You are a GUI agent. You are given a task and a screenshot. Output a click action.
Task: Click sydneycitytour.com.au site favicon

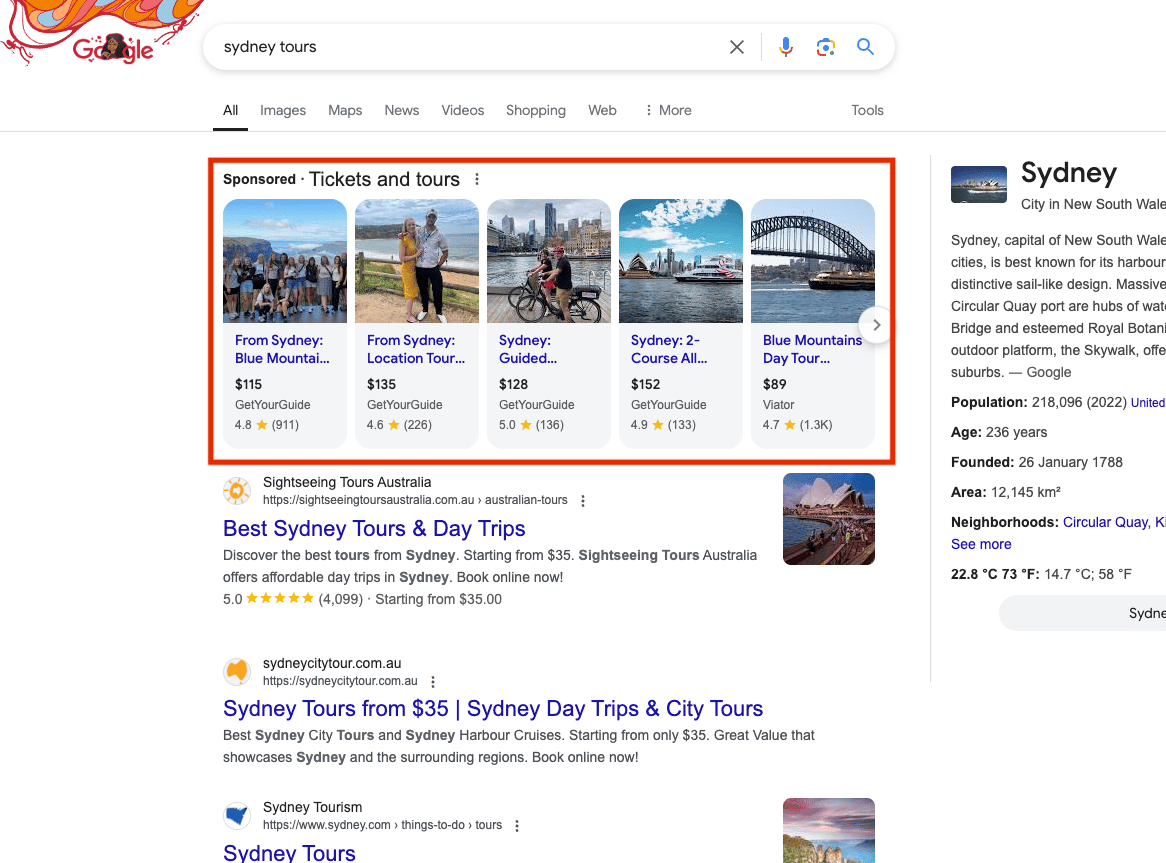[x=237, y=671]
